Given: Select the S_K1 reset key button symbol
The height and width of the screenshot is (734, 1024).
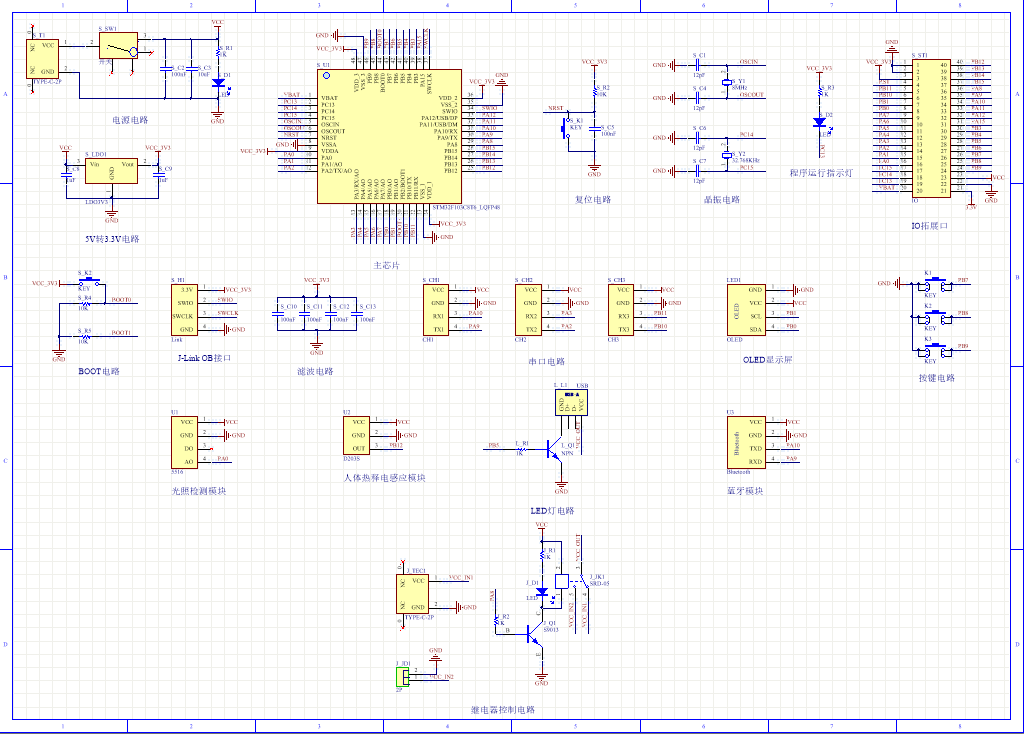Looking at the screenshot, I should (x=565, y=127).
